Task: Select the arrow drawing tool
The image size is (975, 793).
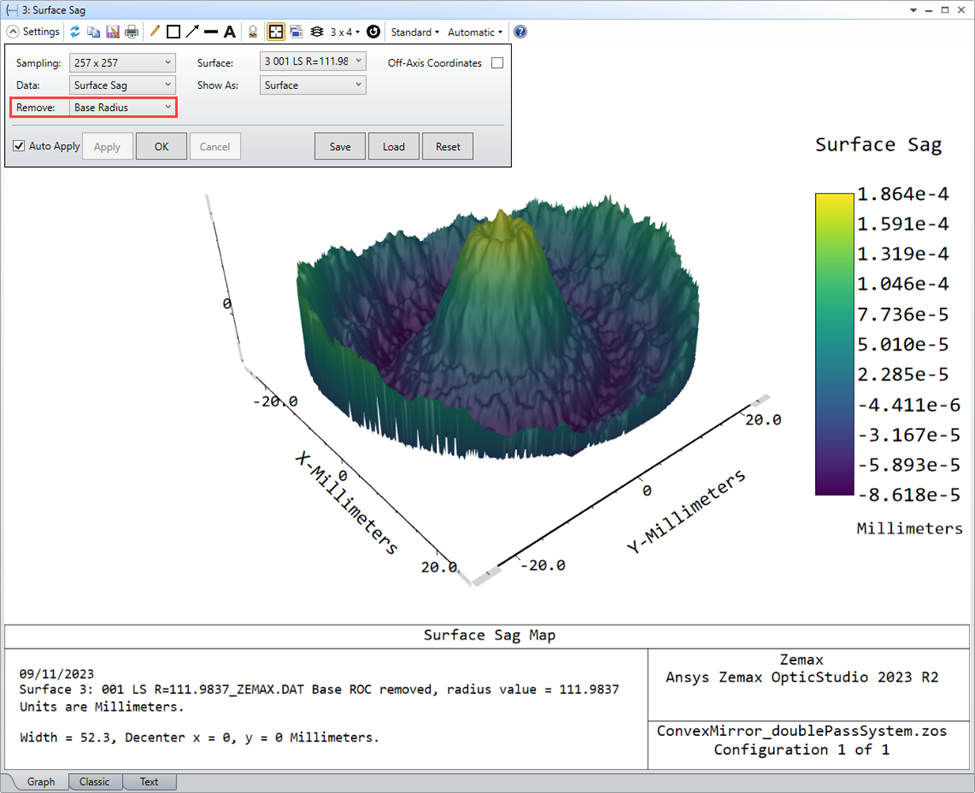Action: [x=192, y=32]
